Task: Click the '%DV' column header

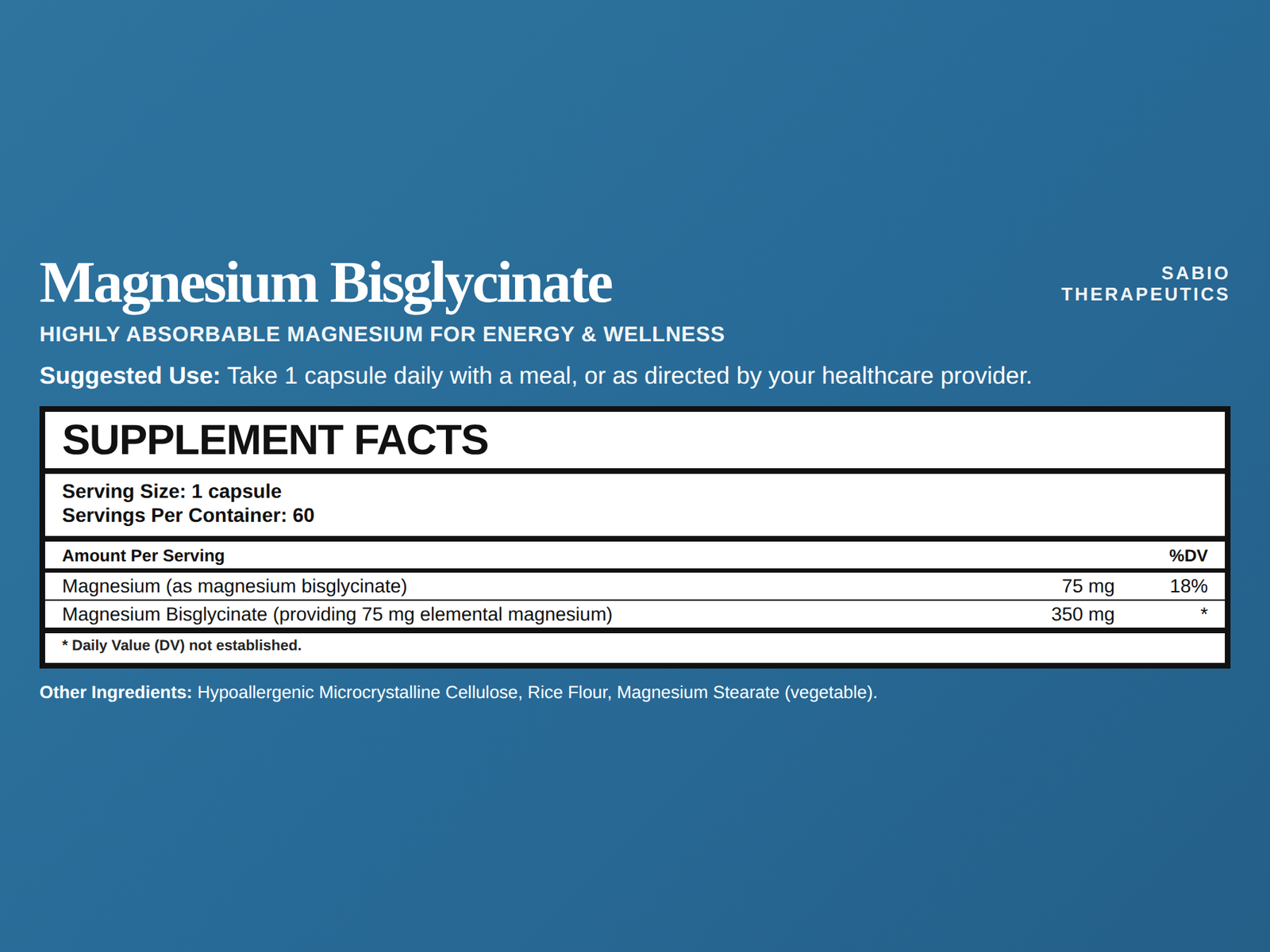Action: (1188, 555)
